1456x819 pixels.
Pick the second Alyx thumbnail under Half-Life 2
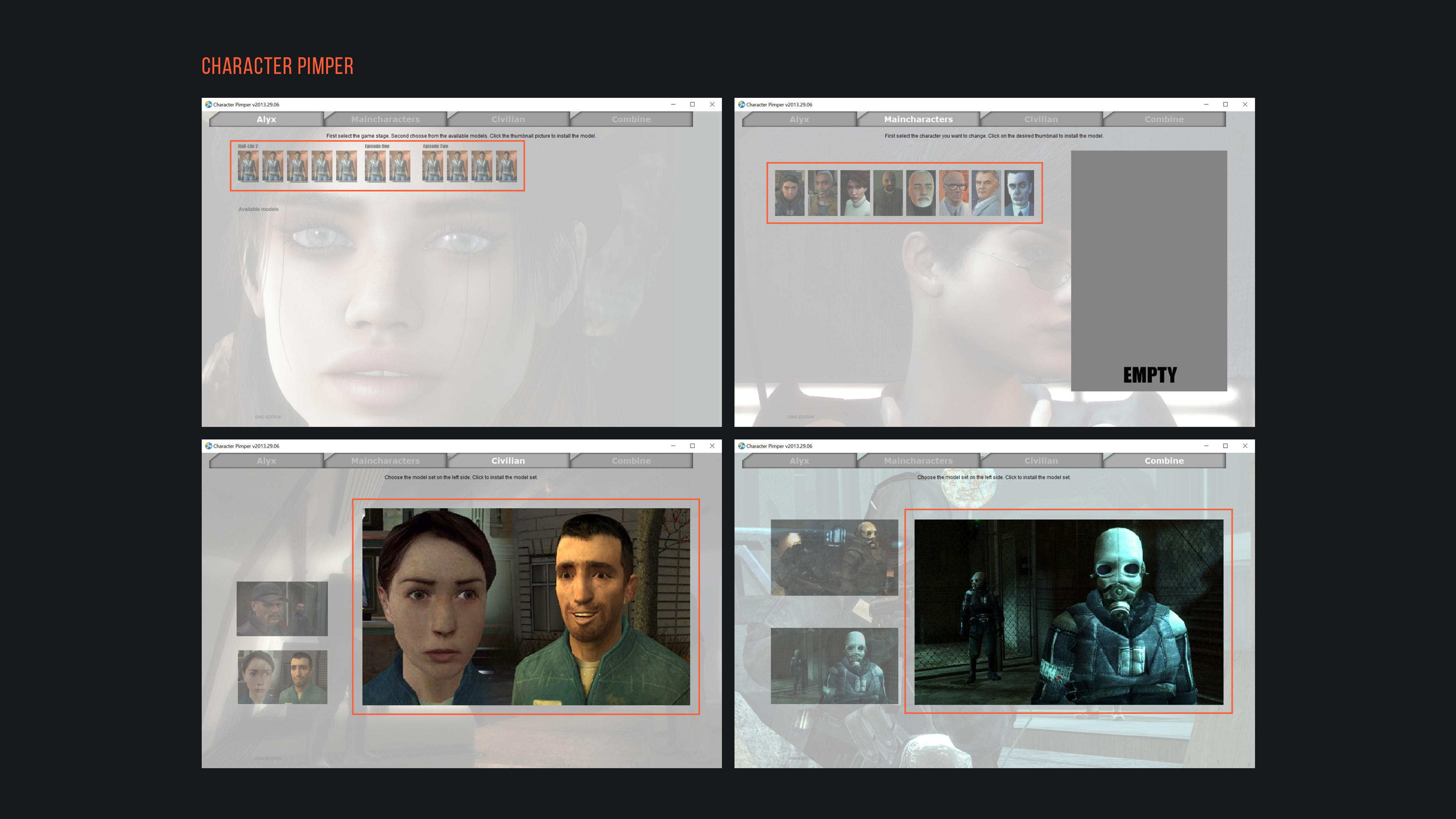click(x=273, y=166)
